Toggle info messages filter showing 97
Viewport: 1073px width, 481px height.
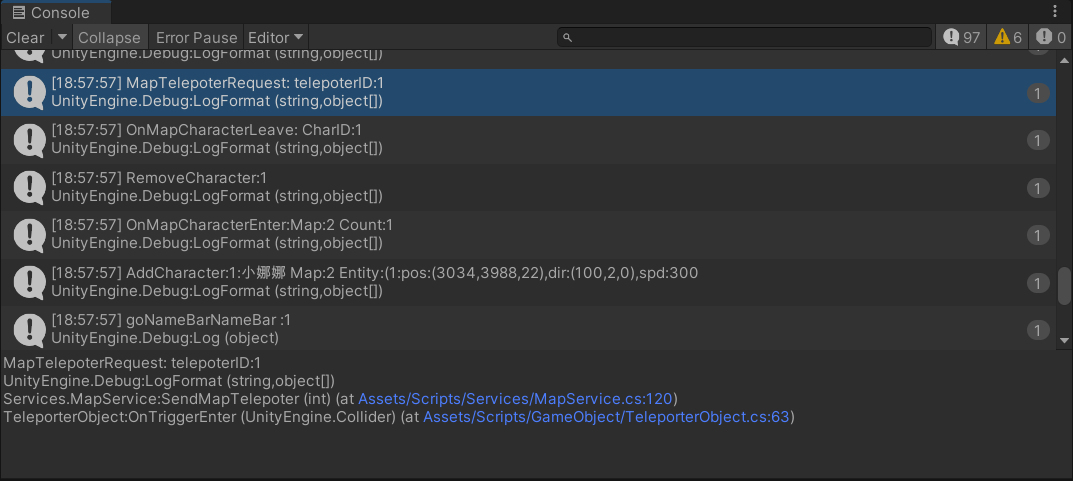(x=962, y=38)
